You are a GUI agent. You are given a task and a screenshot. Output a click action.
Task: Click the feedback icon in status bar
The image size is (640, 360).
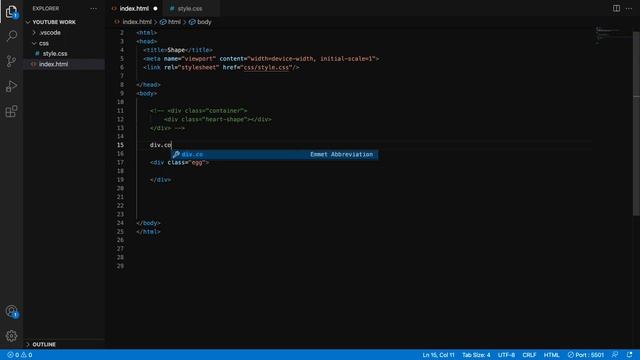[615, 355]
